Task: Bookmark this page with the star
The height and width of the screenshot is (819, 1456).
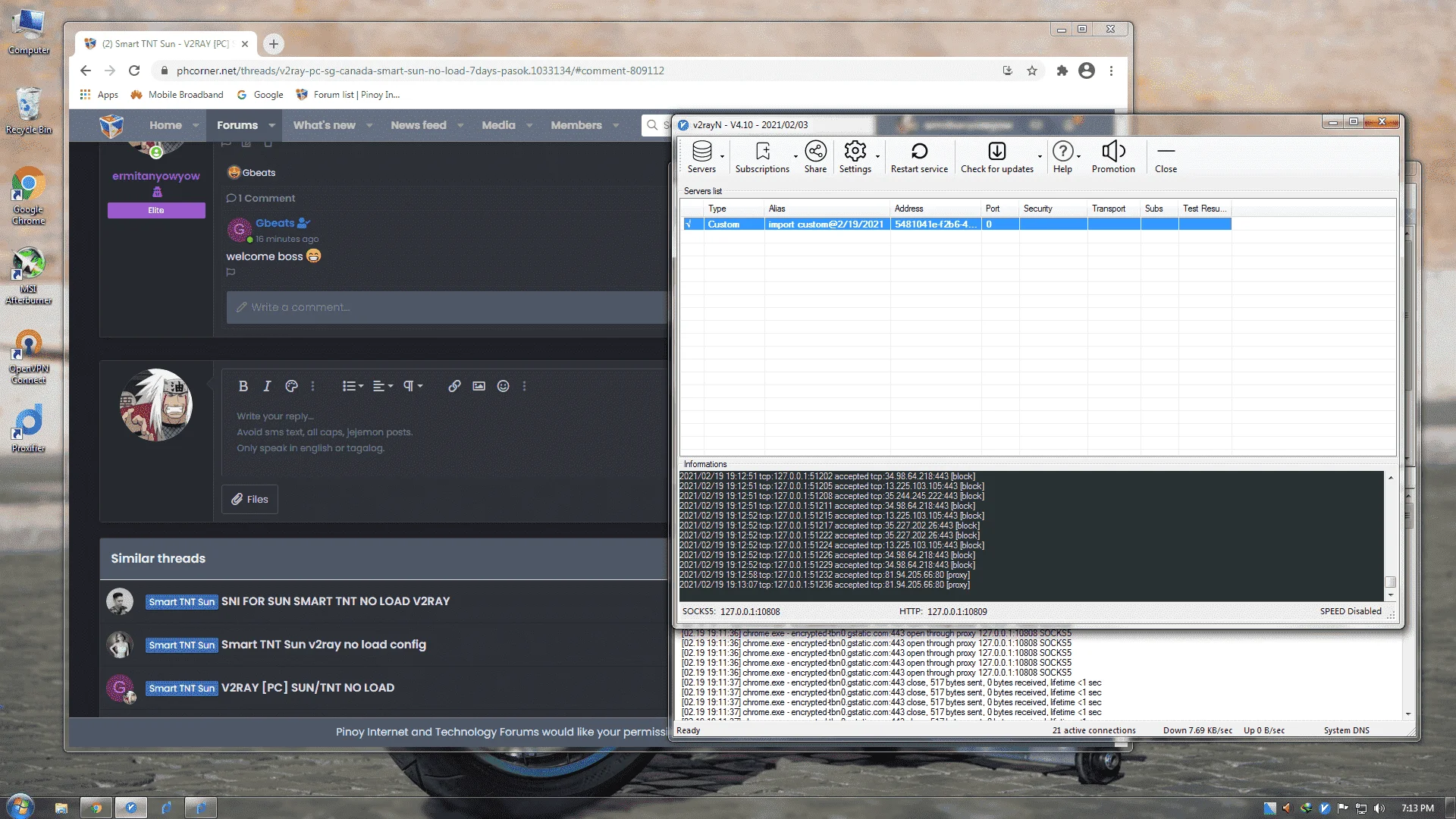Action: (1032, 71)
